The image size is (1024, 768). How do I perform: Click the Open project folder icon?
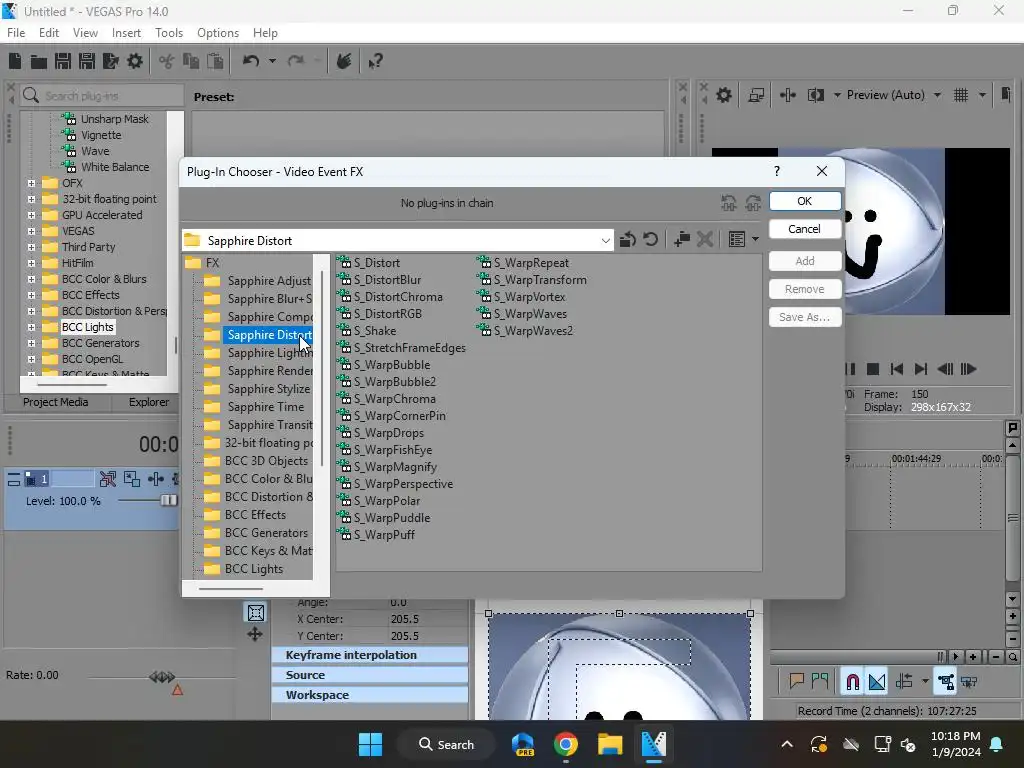click(39, 61)
